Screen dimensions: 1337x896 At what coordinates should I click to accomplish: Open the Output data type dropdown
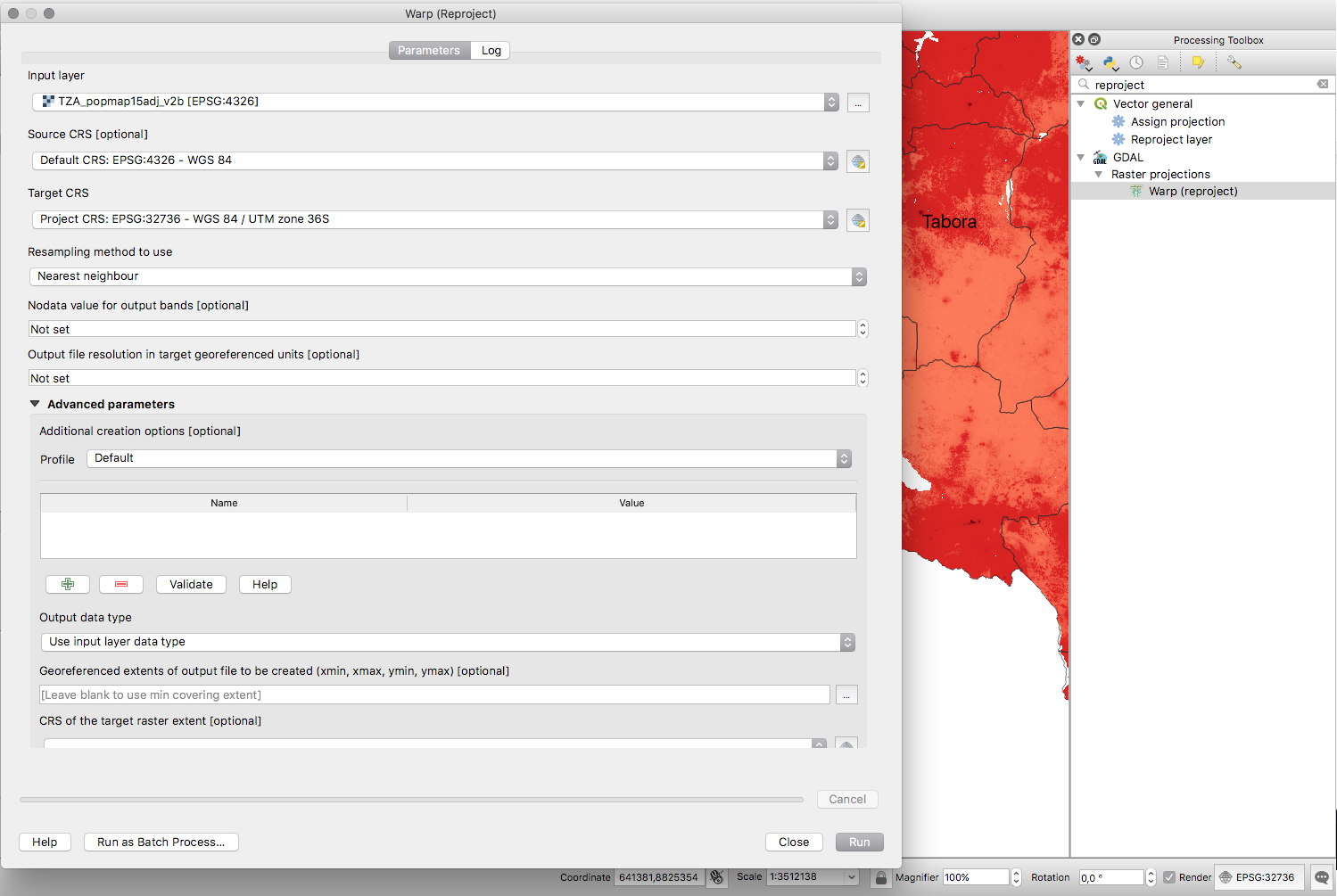(x=448, y=642)
